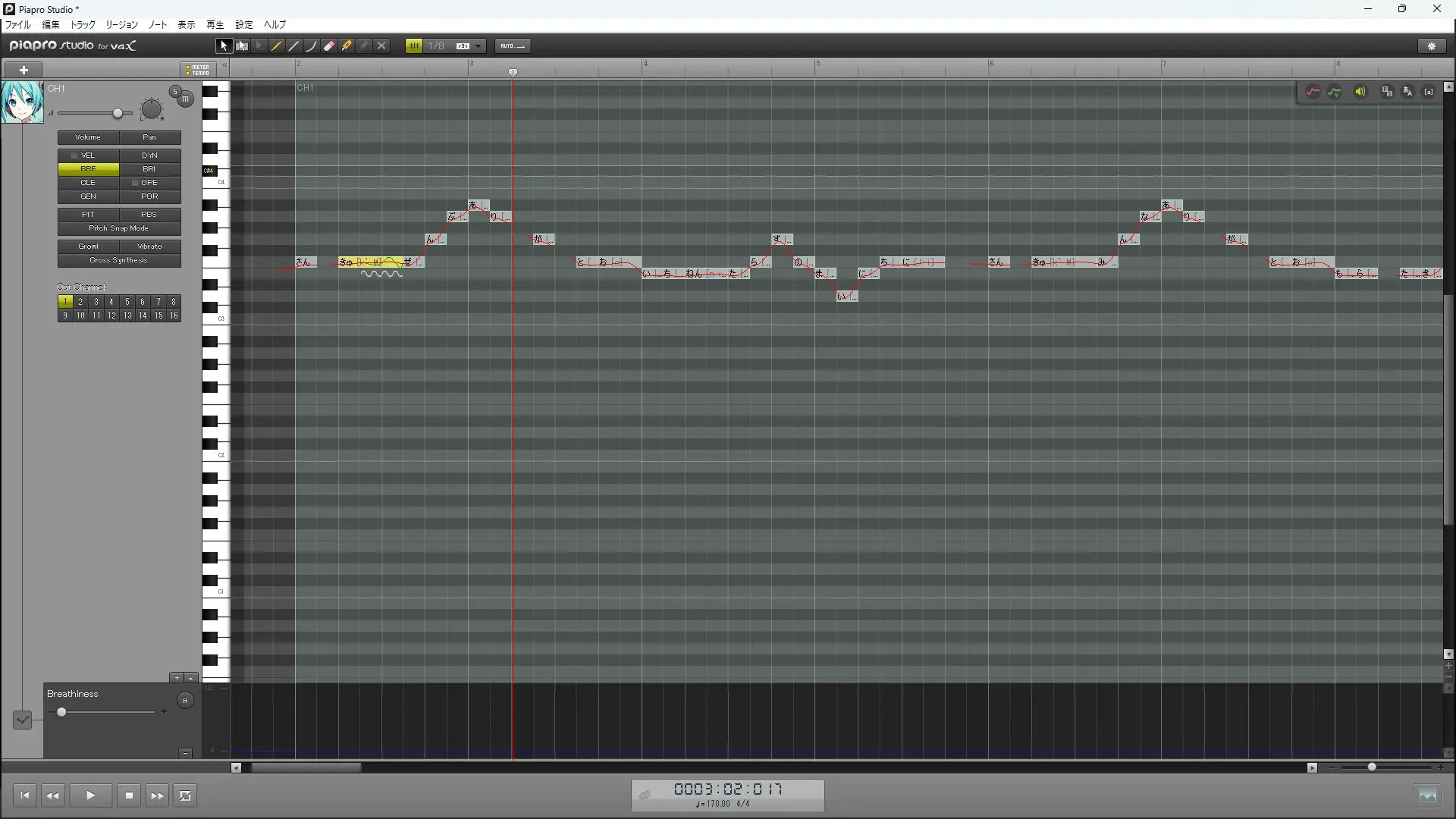
Task: Click the CH1 volume slider handle
Action: click(x=118, y=114)
